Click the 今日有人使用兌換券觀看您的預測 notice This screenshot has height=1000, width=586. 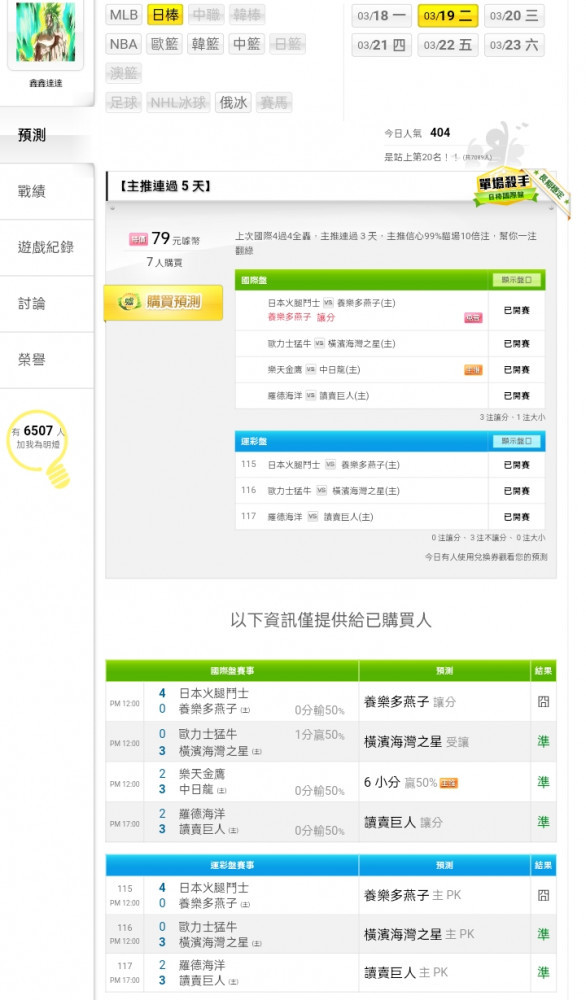486,557
